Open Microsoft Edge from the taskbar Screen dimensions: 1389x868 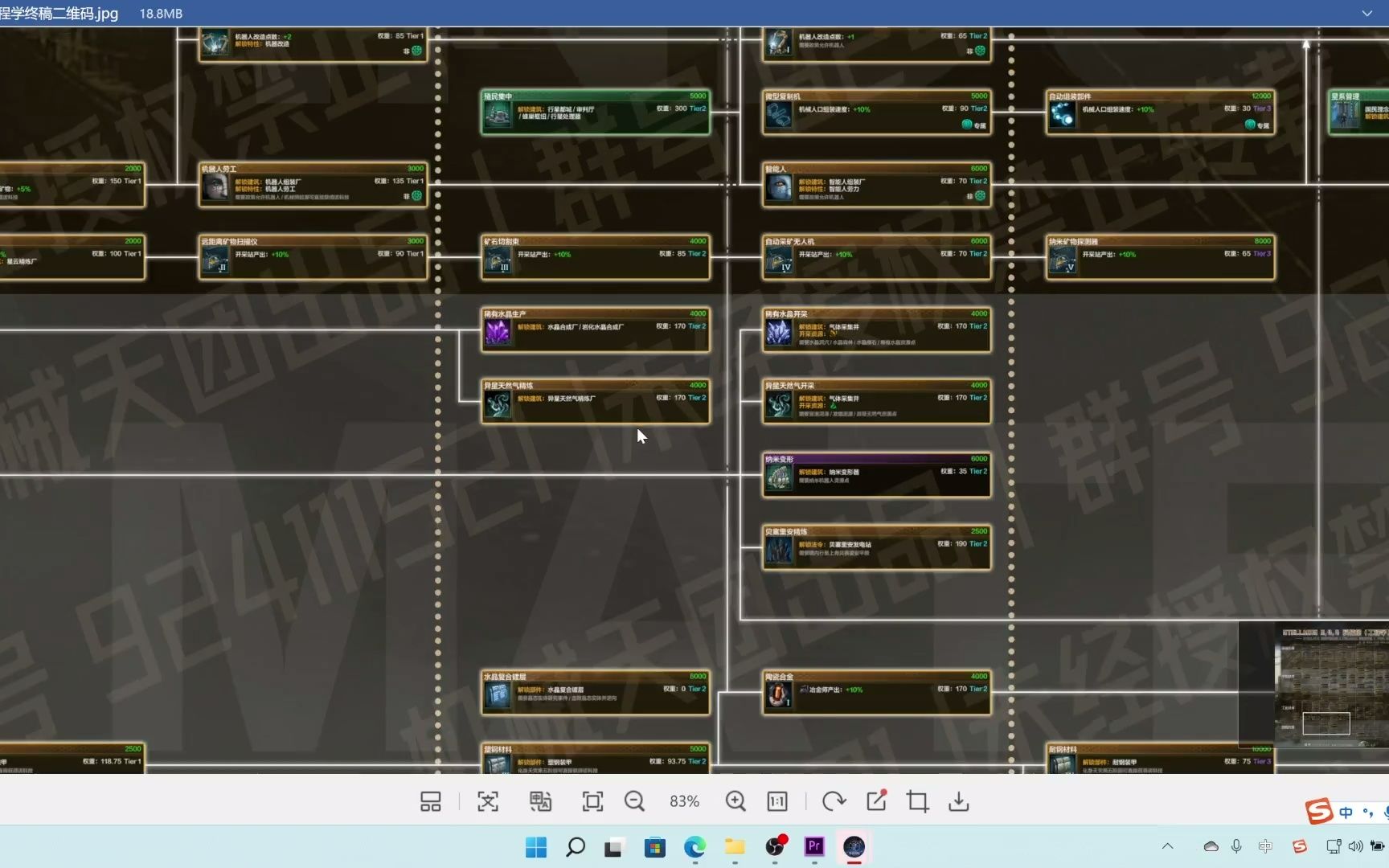(x=695, y=847)
